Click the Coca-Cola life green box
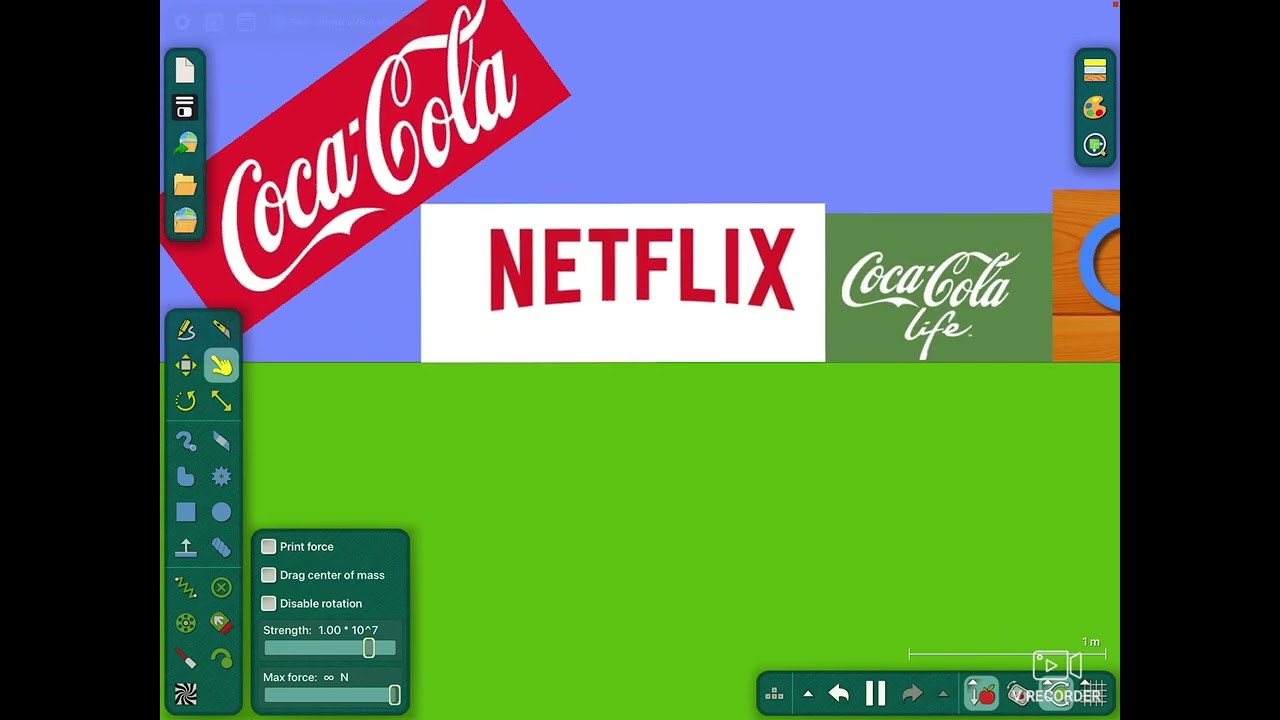The image size is (1280, 720). point(939,287)
